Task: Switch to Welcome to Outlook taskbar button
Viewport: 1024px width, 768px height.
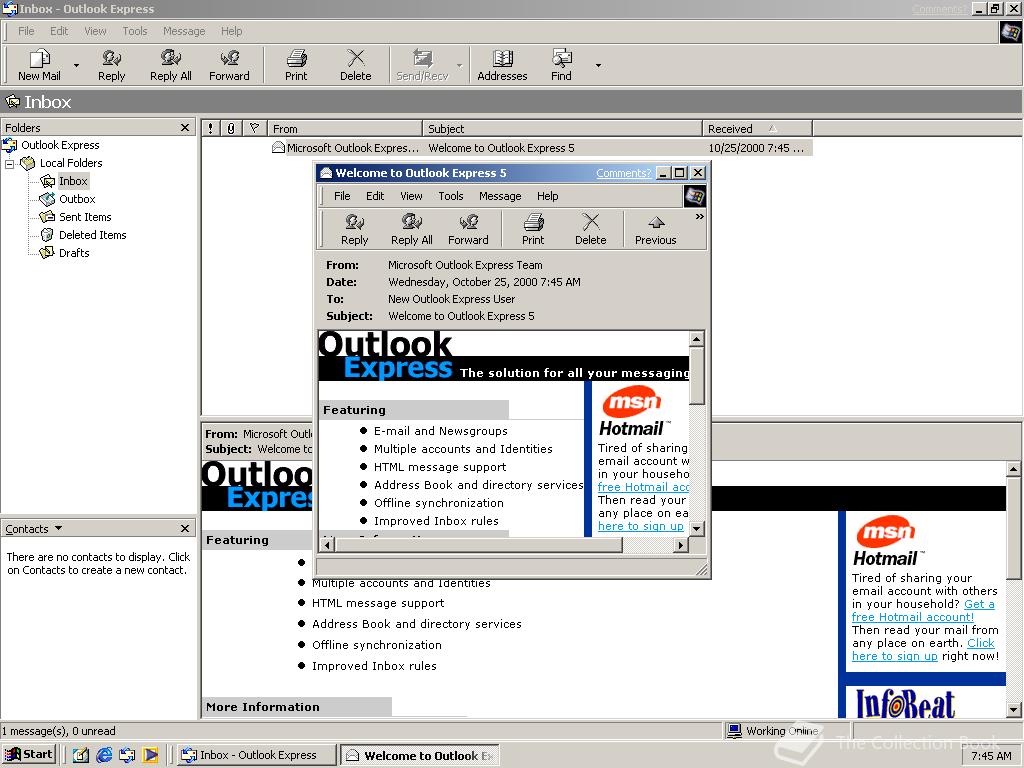Action: (x=421, y=756)
